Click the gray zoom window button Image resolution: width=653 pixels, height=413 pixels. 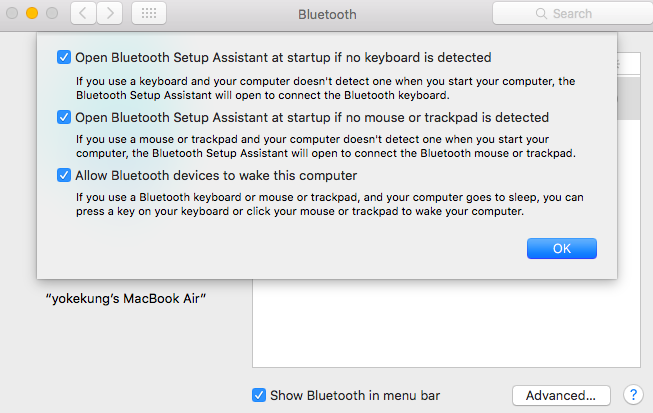pyautogui.click(x=51, y=14)
